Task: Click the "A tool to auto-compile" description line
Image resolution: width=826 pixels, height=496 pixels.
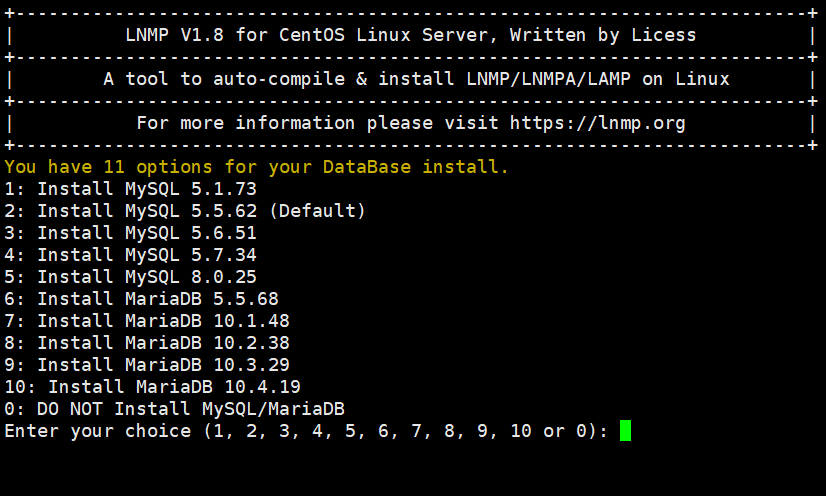Action: point(416,79)
